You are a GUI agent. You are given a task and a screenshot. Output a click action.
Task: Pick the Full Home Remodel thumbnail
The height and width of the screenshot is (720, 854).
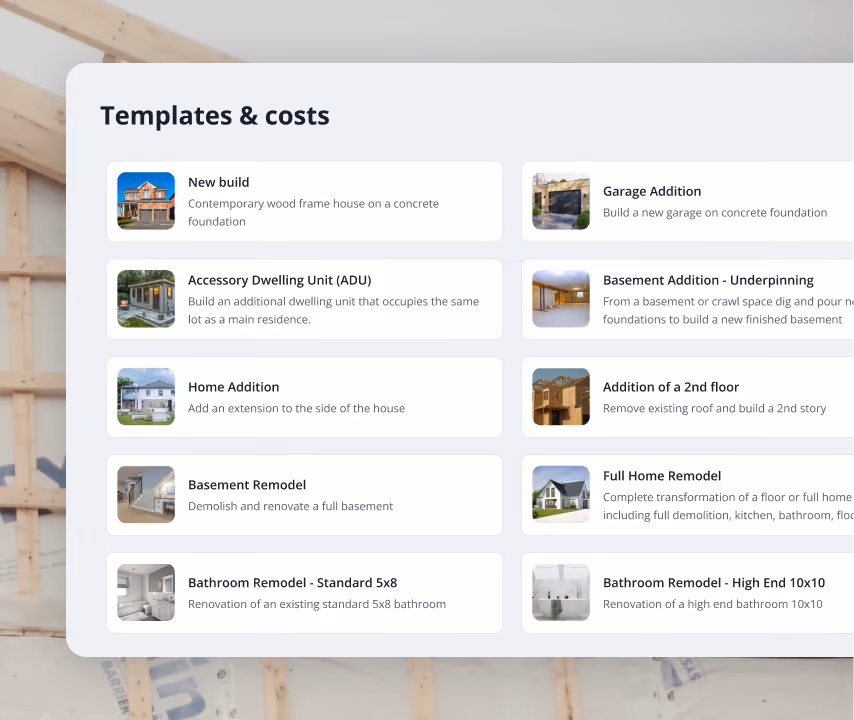tap(561, 495)
